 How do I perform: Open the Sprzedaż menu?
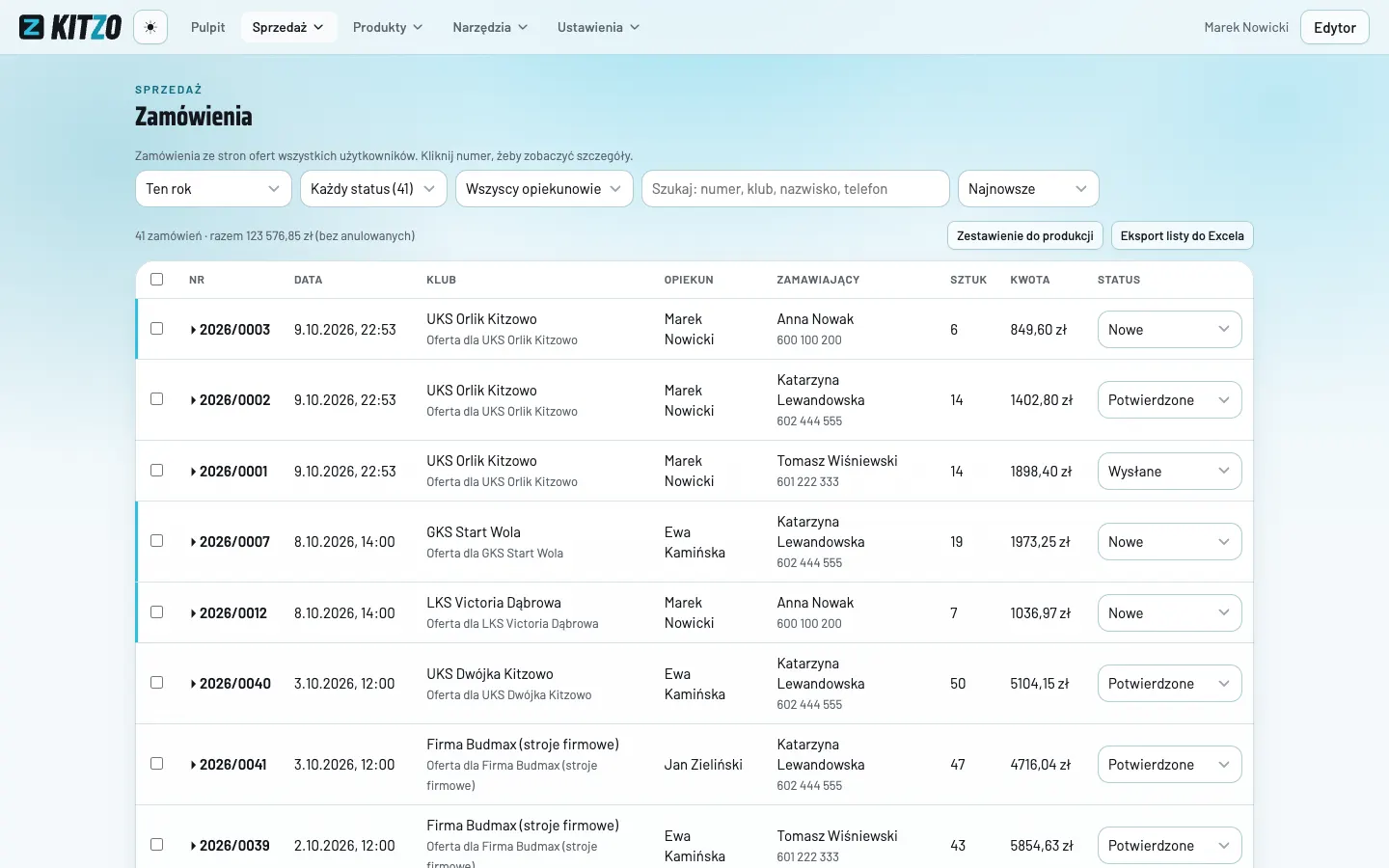click(288, 27)
